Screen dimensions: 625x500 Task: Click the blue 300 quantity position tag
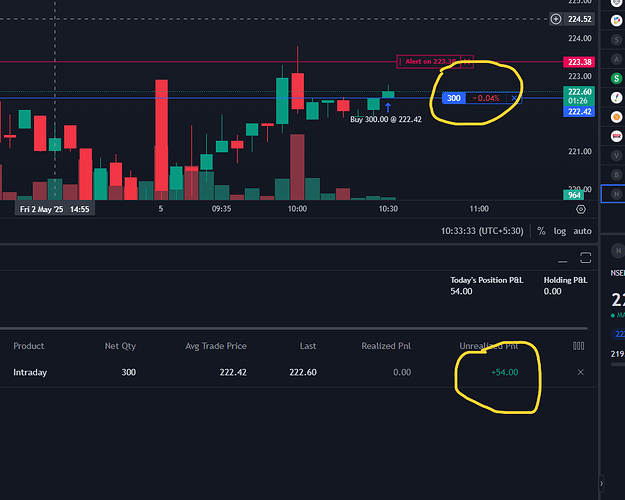[x=454, y=98]
